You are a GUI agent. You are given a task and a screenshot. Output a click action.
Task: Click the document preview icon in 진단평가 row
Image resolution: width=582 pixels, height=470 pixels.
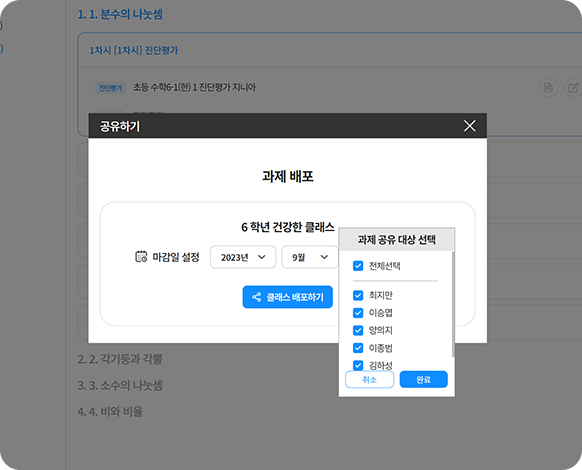click(548, 88)
